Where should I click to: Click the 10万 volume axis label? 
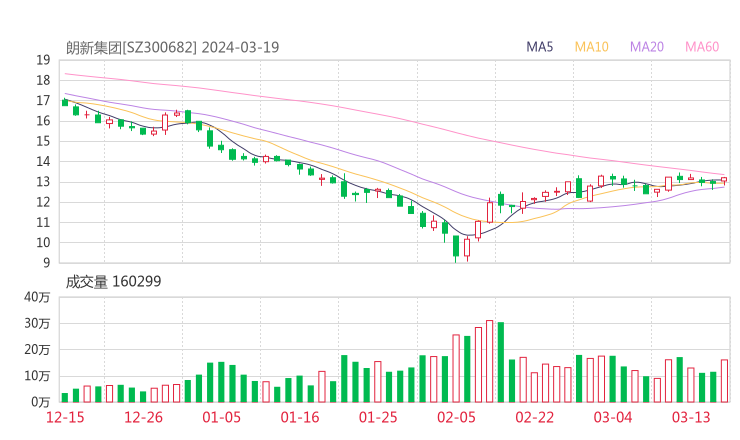37,376
